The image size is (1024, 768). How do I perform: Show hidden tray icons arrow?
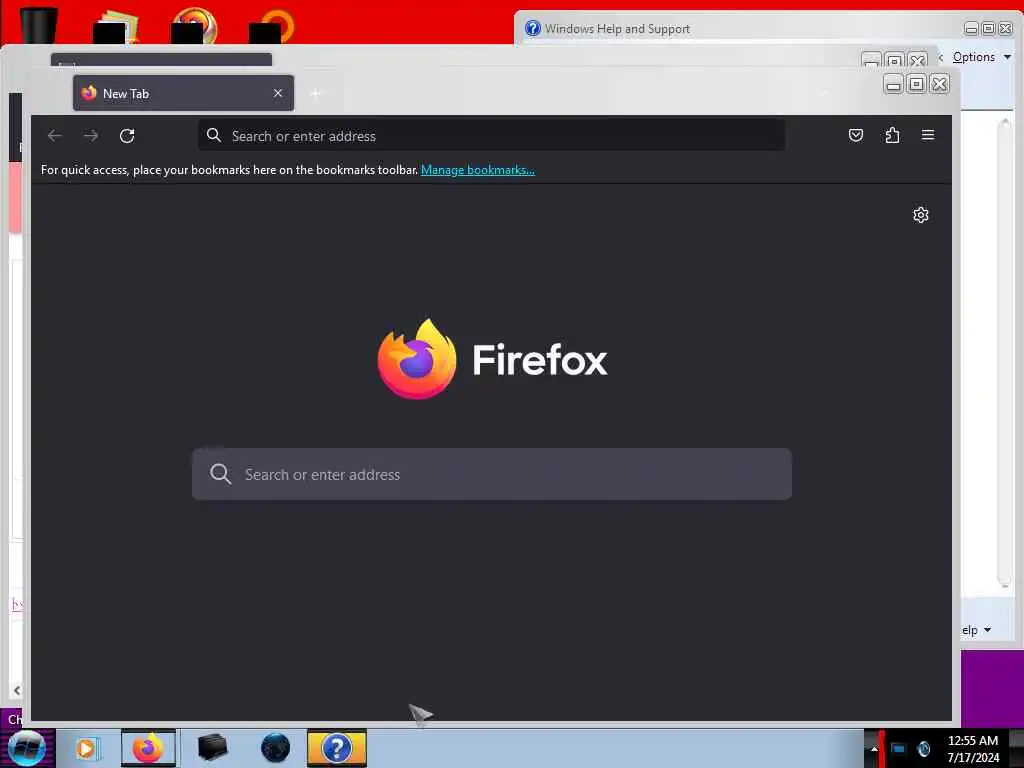point(874,748)
